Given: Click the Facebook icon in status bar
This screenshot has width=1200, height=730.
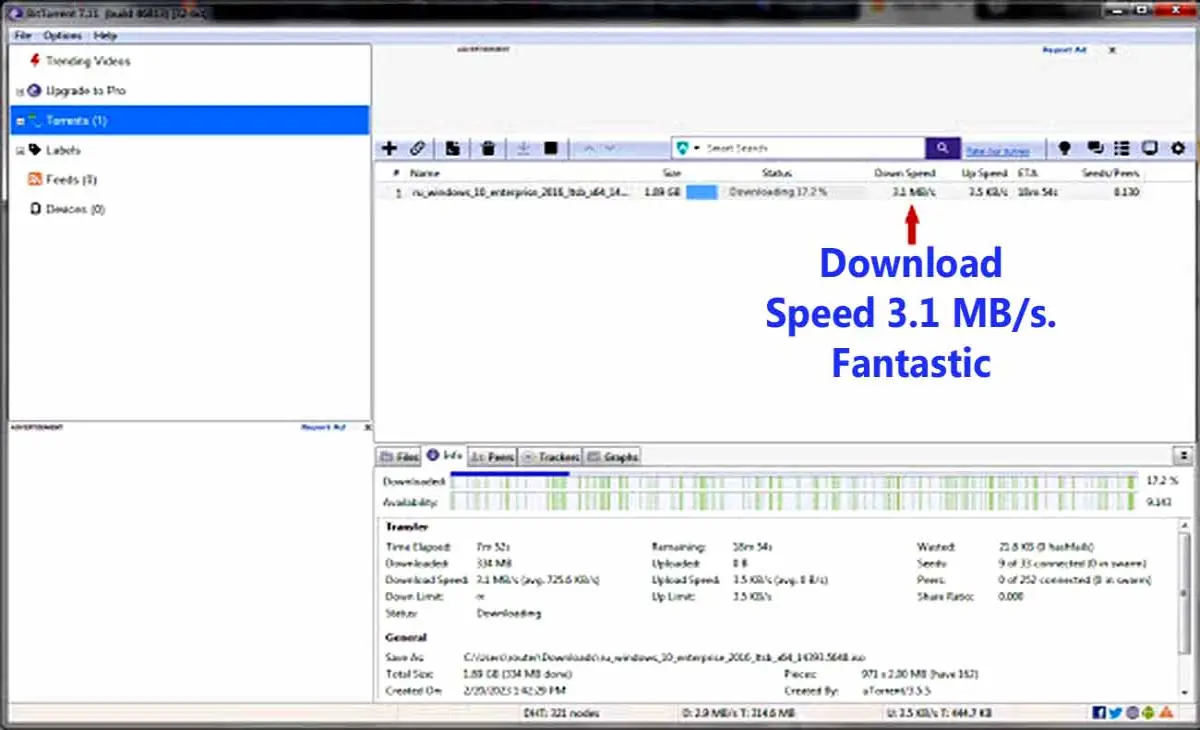Looking at the screenshot, I should tap(1100, 713).
